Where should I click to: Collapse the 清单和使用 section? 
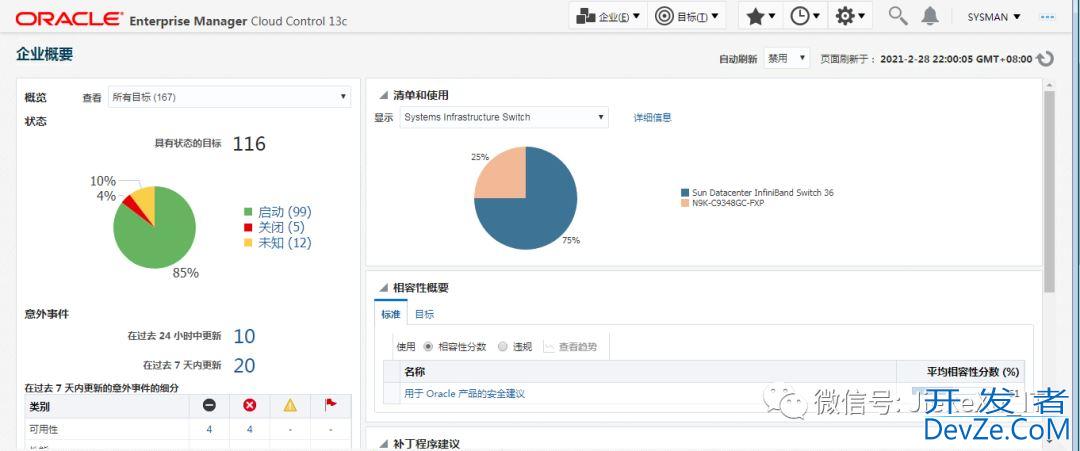(382, 96)
